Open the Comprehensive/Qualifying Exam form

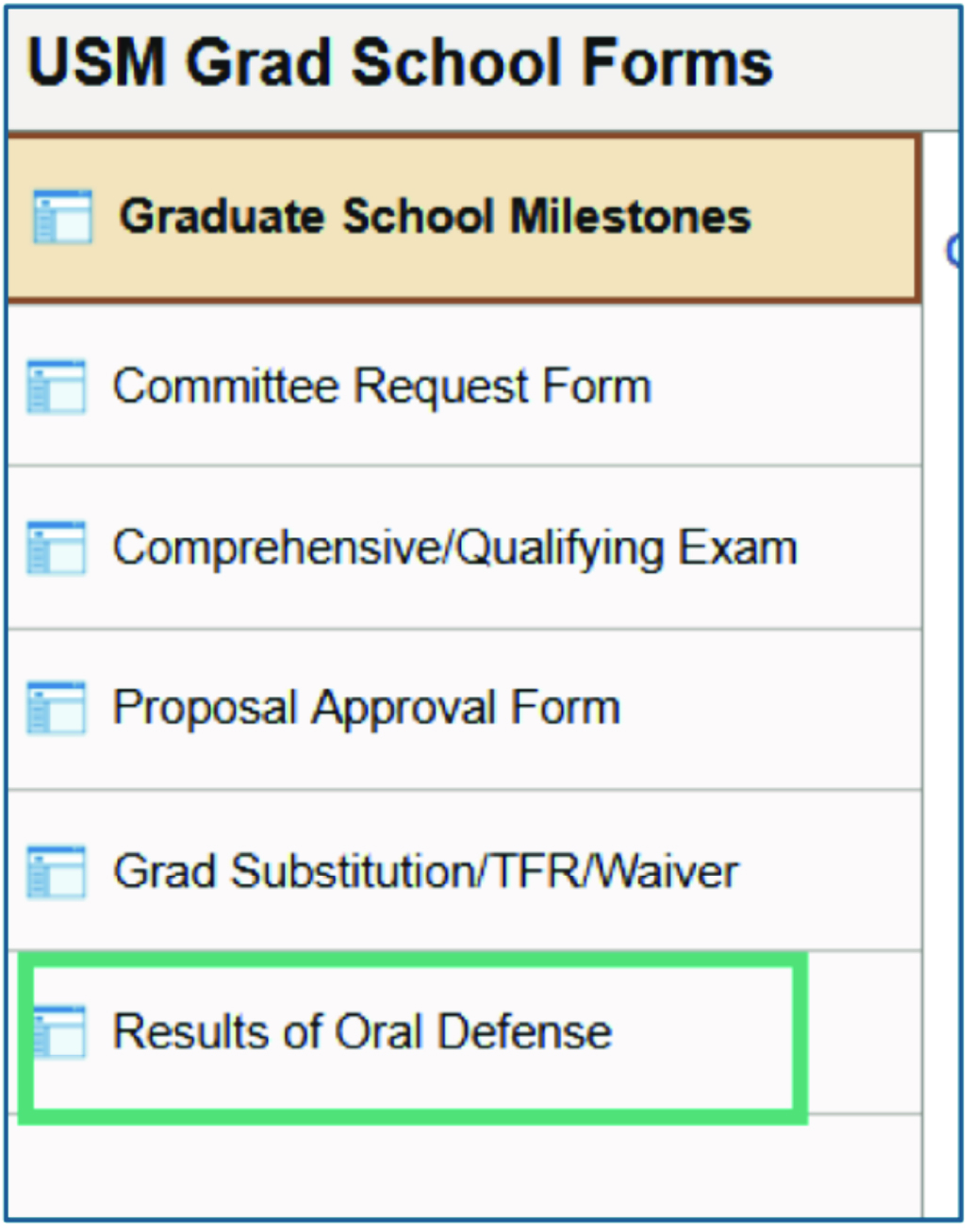tap(454, 548)
